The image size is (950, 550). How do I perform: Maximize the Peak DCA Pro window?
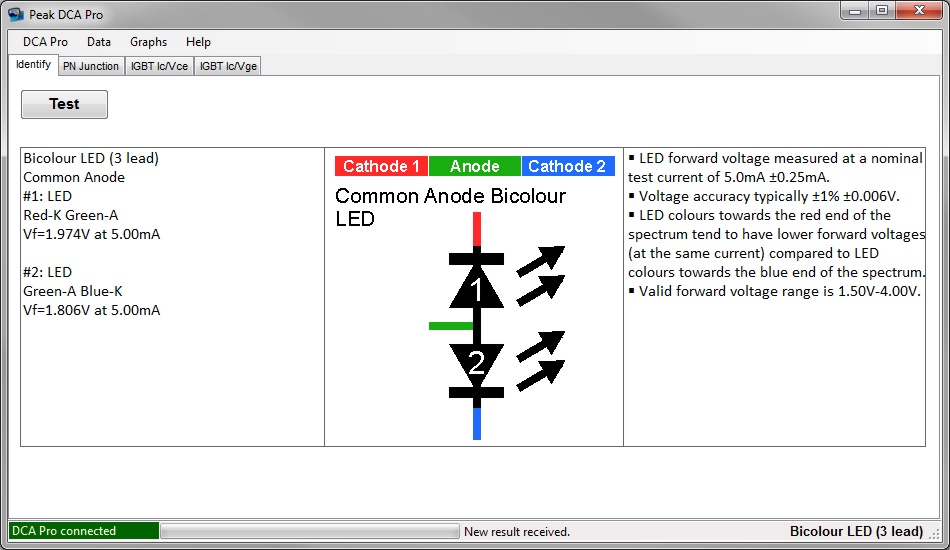882,11
